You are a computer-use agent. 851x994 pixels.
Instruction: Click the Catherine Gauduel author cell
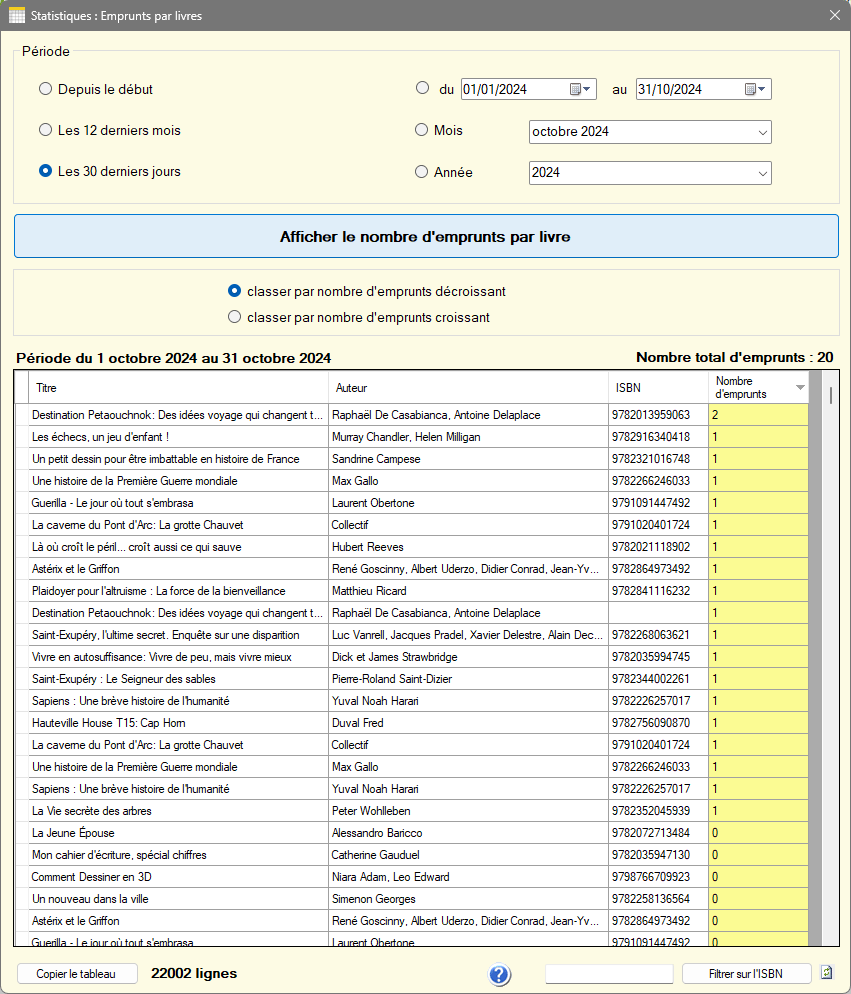[x=468, y=855]
